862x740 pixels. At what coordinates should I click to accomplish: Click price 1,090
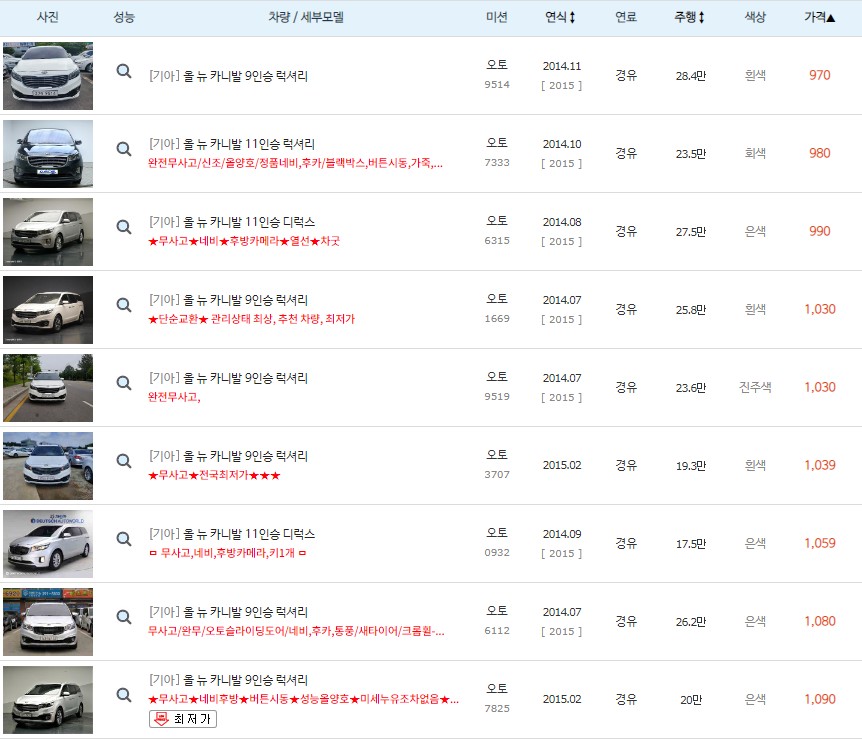[820, 700]
